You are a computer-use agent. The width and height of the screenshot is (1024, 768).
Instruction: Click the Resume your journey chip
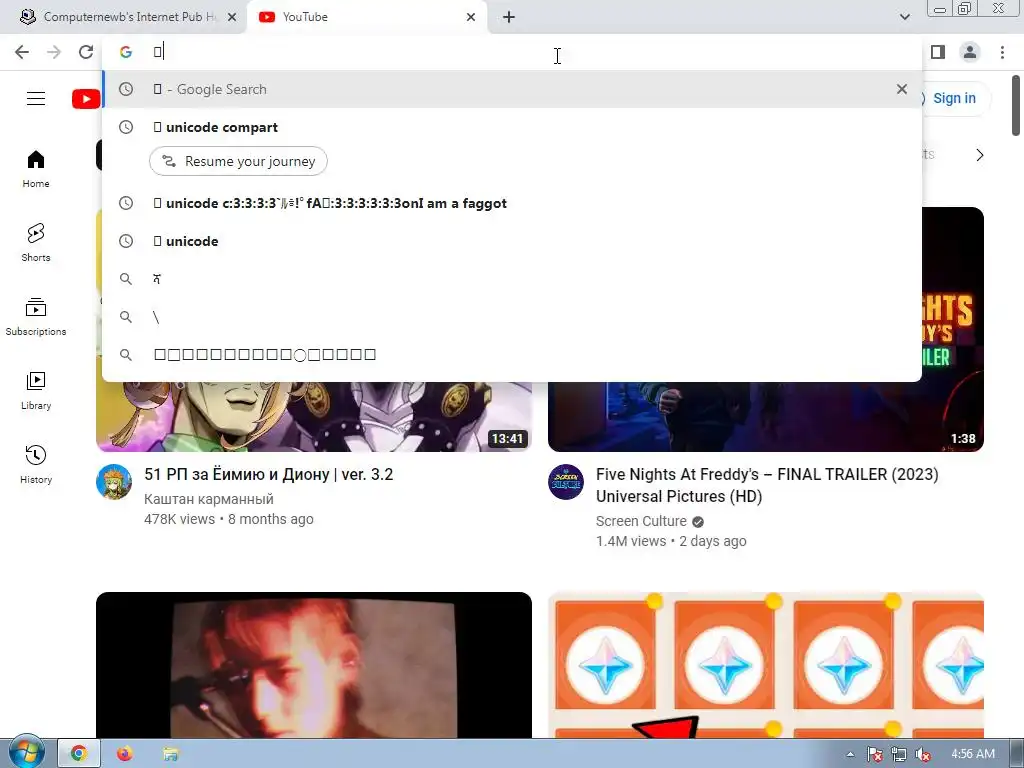tap(238, 161)
